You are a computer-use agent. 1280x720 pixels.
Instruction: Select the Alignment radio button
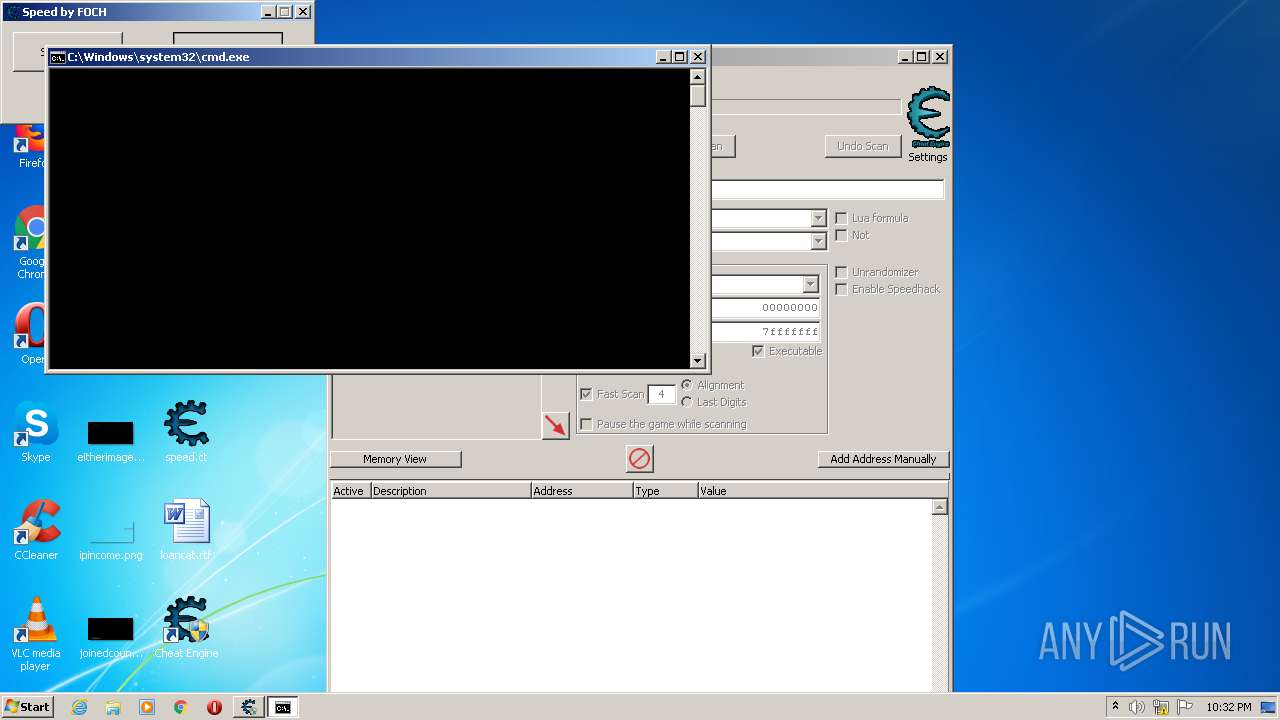(x=686, y=385)
